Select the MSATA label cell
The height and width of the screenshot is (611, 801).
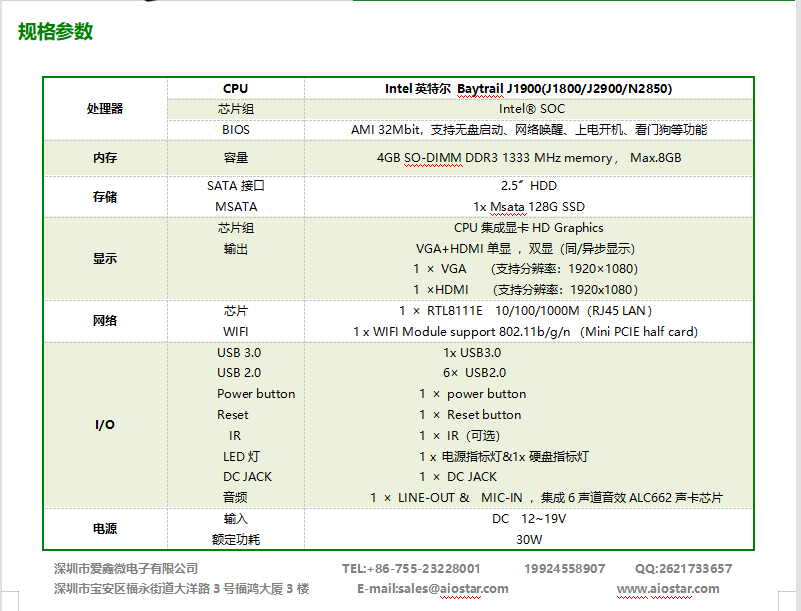tap(236, 207)
